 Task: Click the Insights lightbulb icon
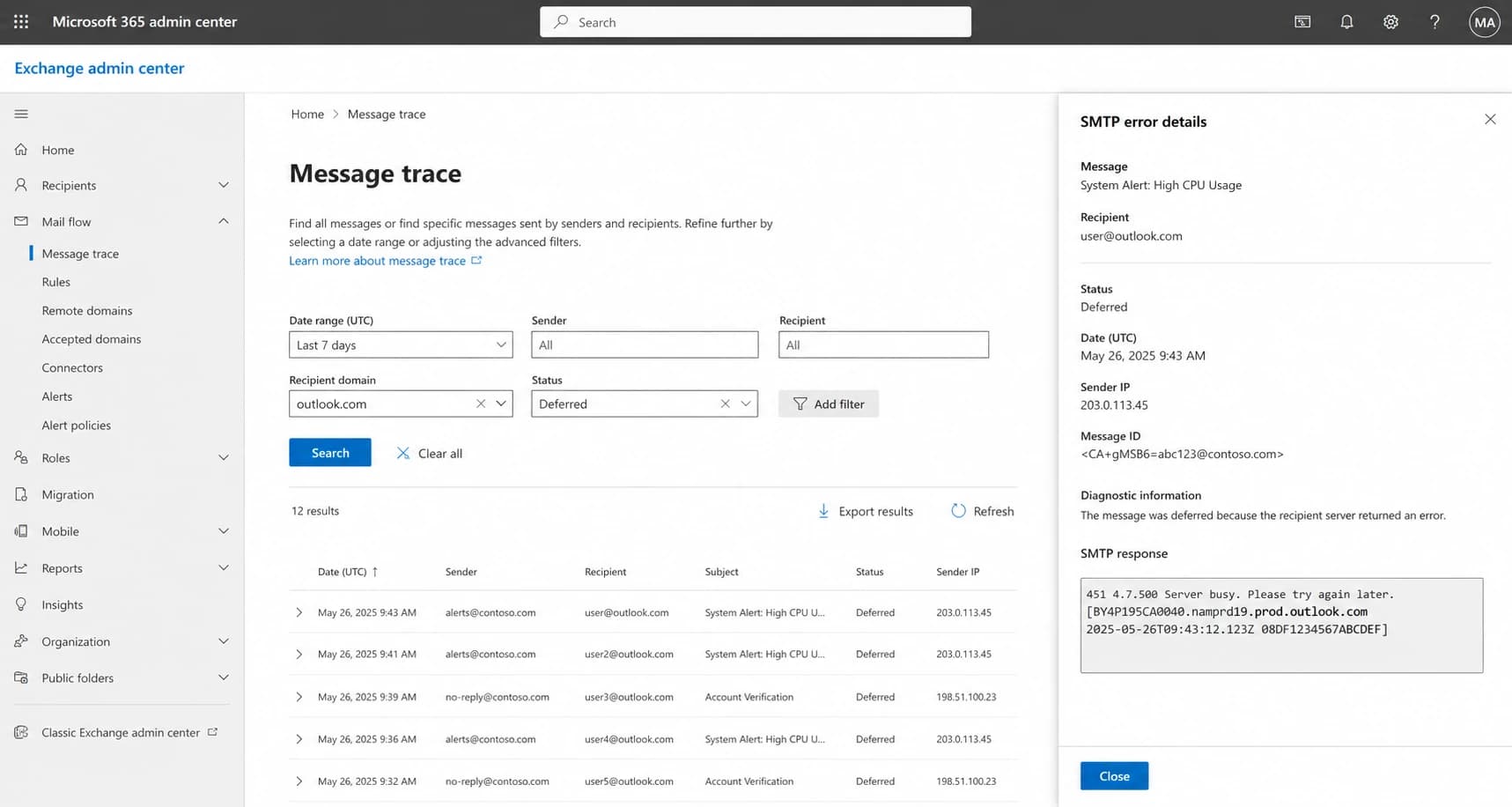(x=21, y=604)
